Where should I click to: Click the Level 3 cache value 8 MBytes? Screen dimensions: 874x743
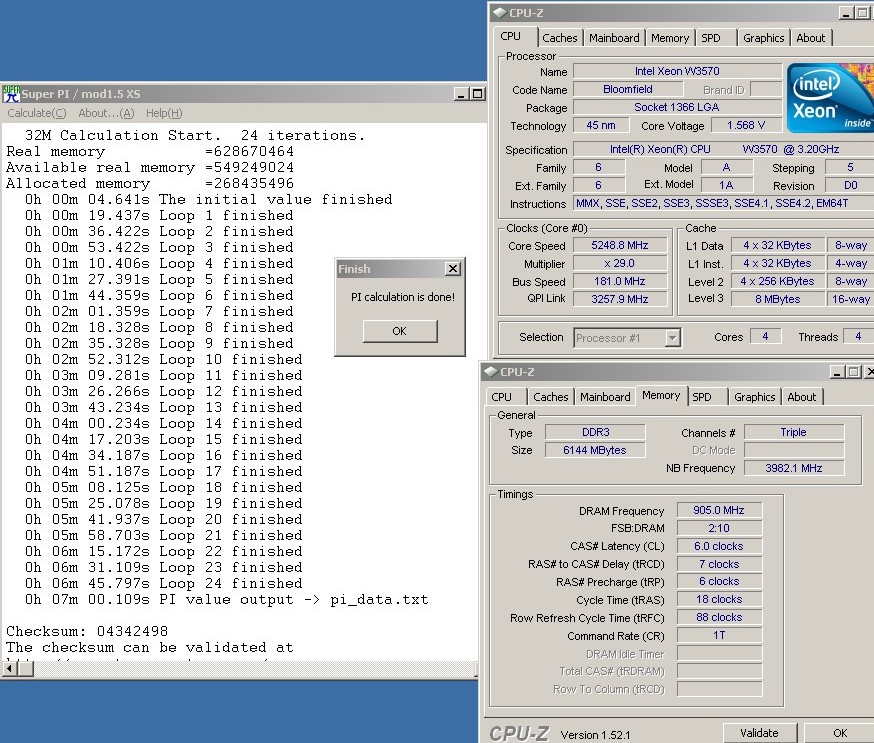tap(778, 299)
